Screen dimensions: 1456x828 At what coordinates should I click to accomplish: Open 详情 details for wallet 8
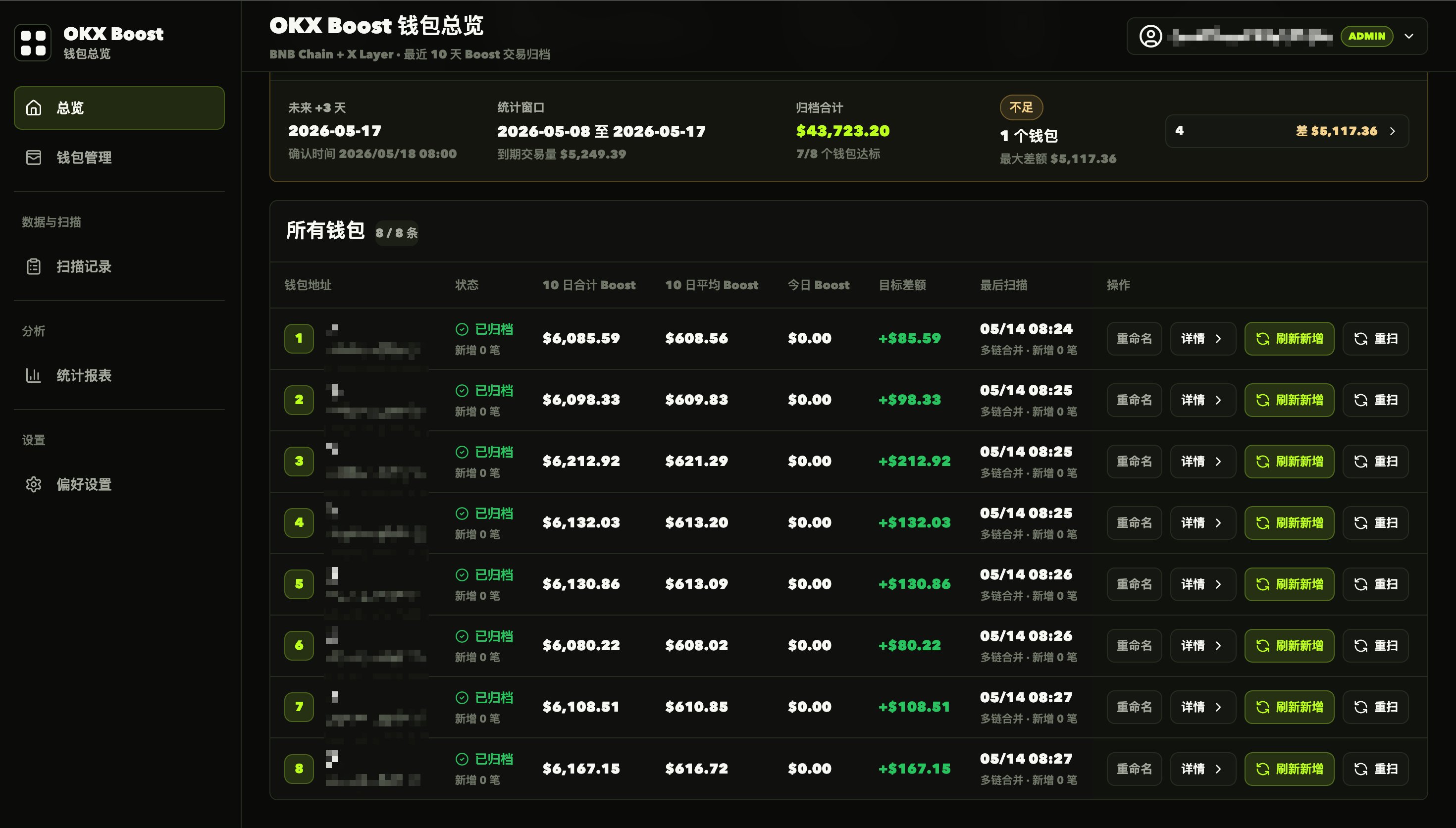1202,769
